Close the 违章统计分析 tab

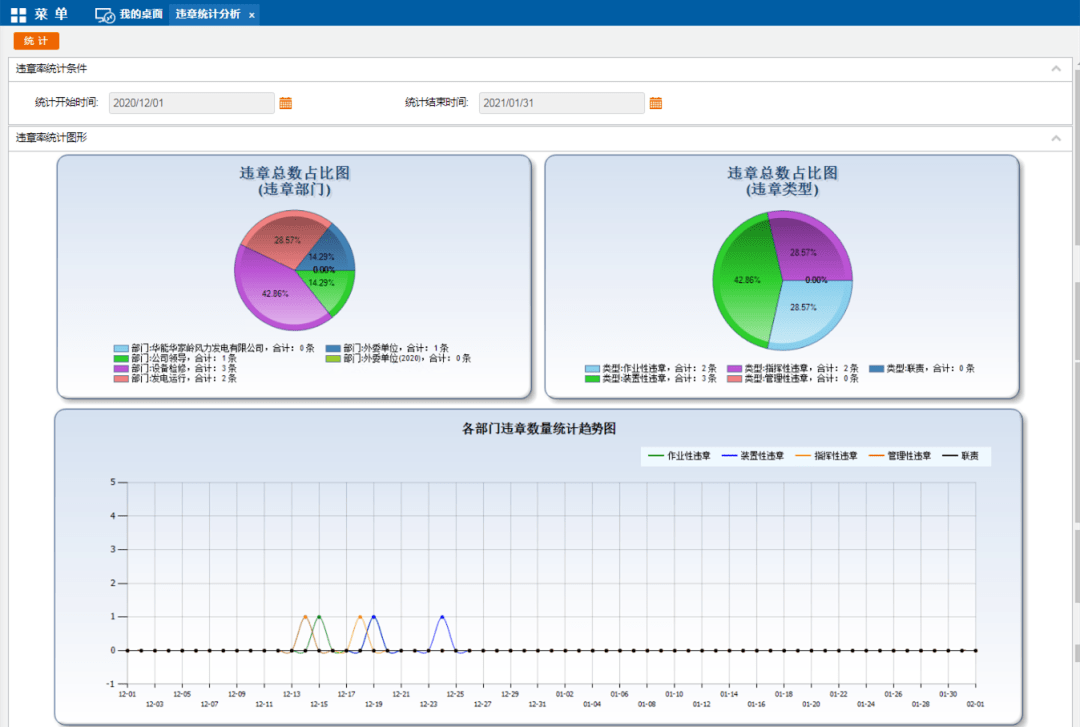(251, 15)
